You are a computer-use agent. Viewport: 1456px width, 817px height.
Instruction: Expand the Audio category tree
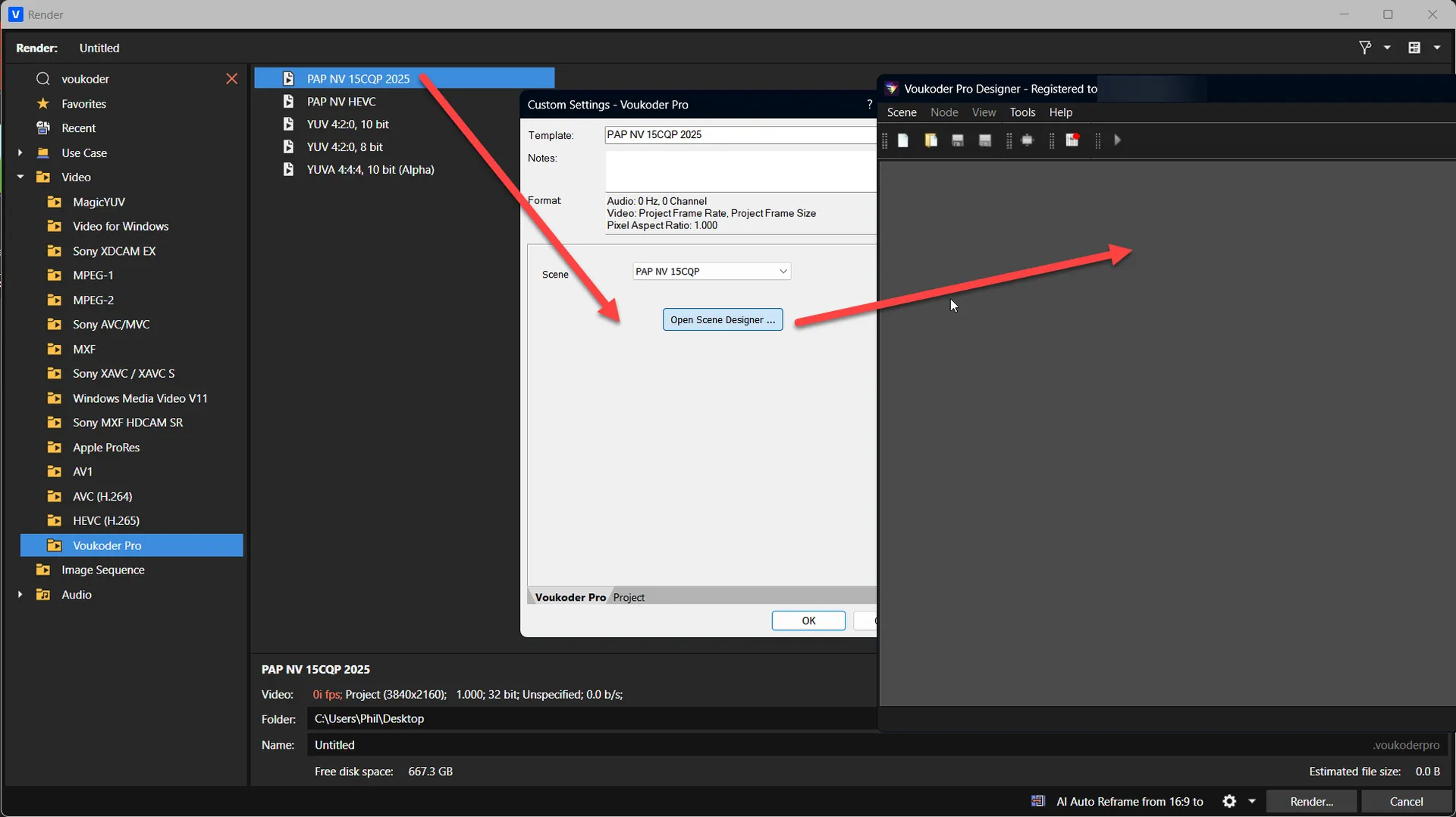(x=20, y=595)
